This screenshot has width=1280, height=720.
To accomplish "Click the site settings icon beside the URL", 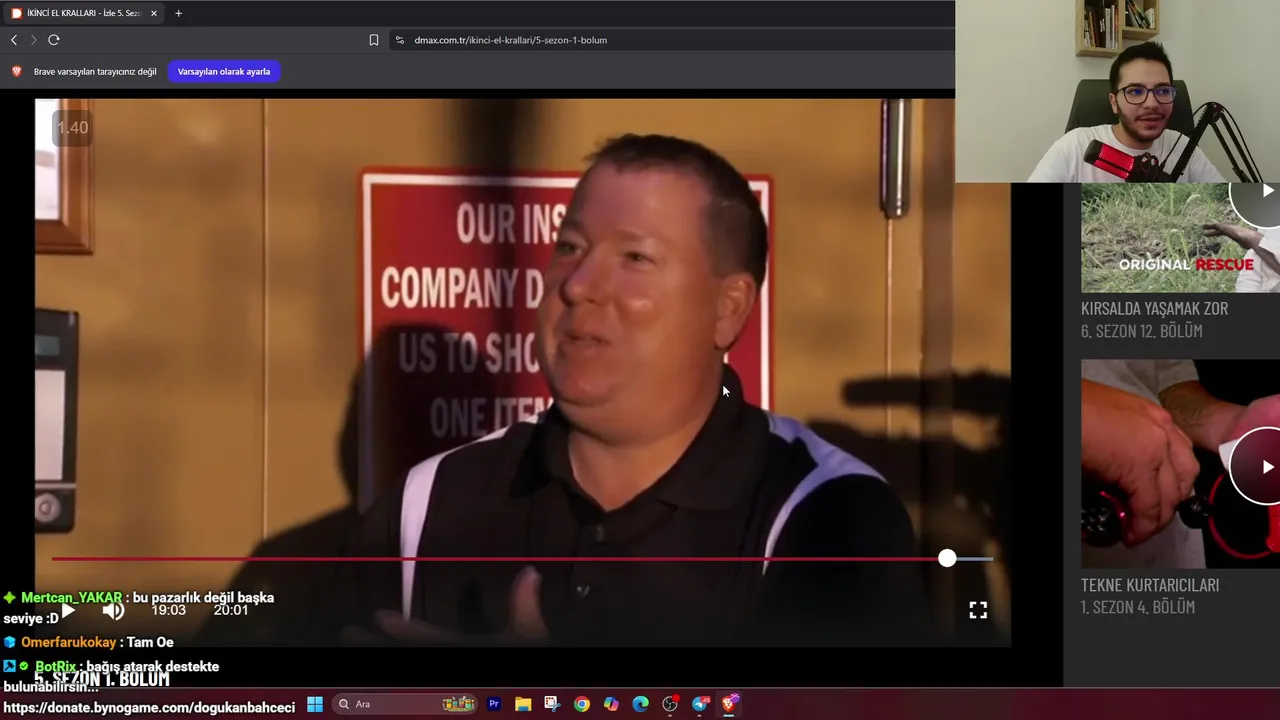I will click(400, 40).
